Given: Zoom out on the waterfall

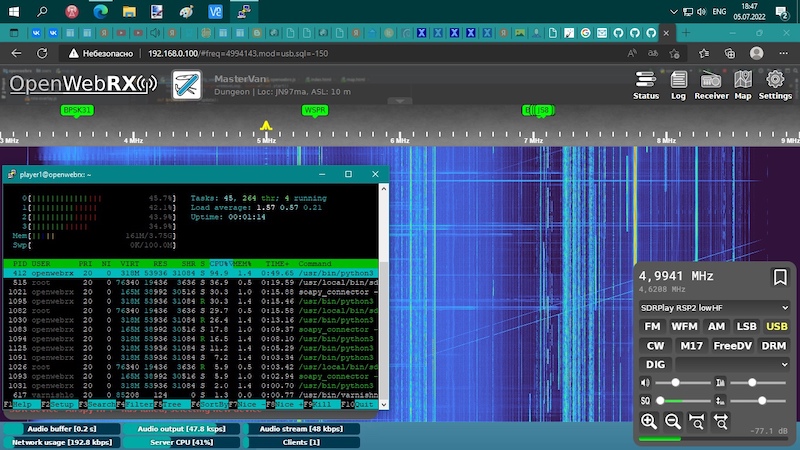Looking at the screenshot, I should [x=673, y=421].
